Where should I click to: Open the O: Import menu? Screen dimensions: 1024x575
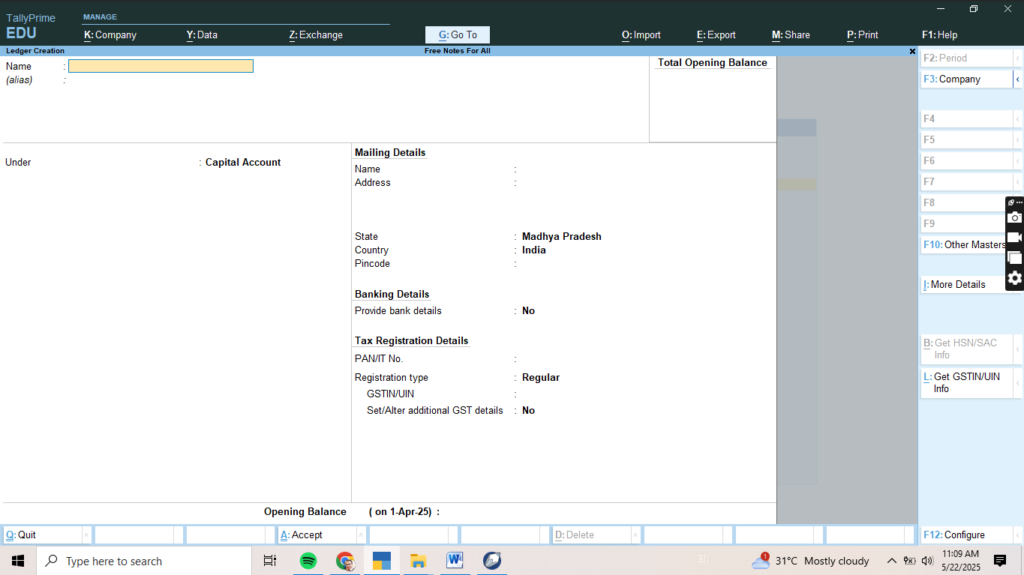point(641,35)
